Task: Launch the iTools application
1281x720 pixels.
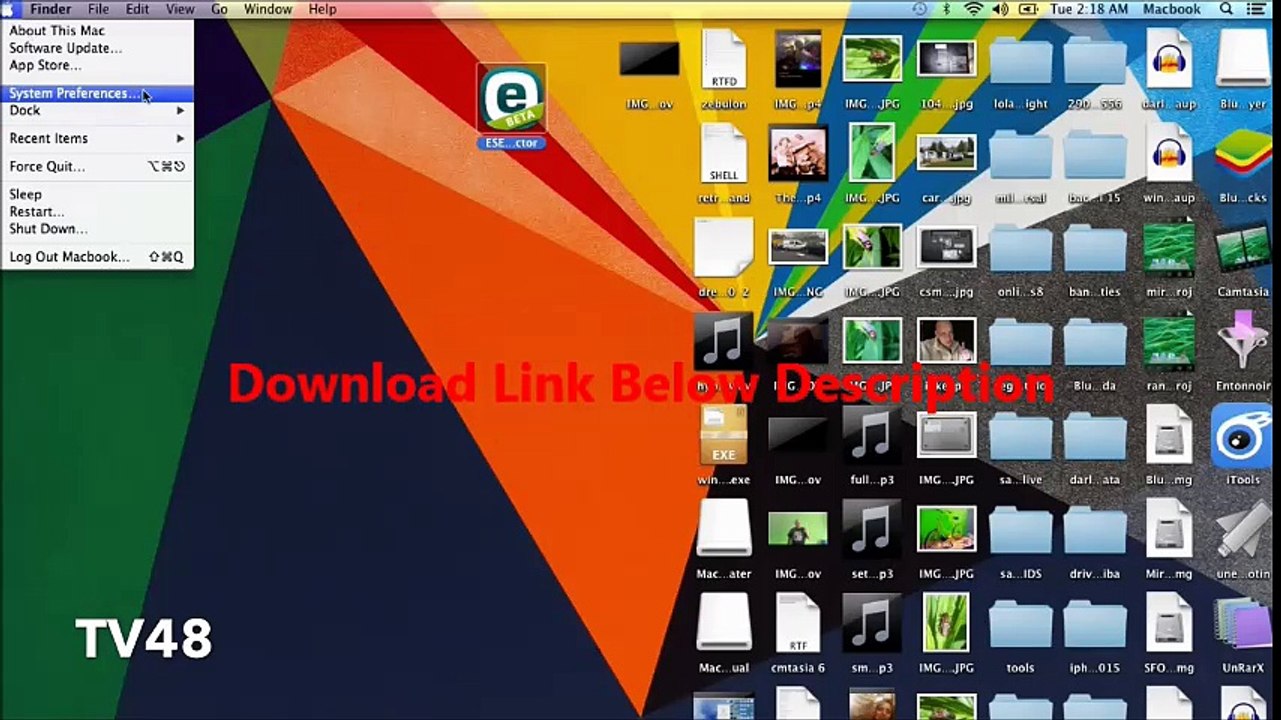Action: 1243,436
